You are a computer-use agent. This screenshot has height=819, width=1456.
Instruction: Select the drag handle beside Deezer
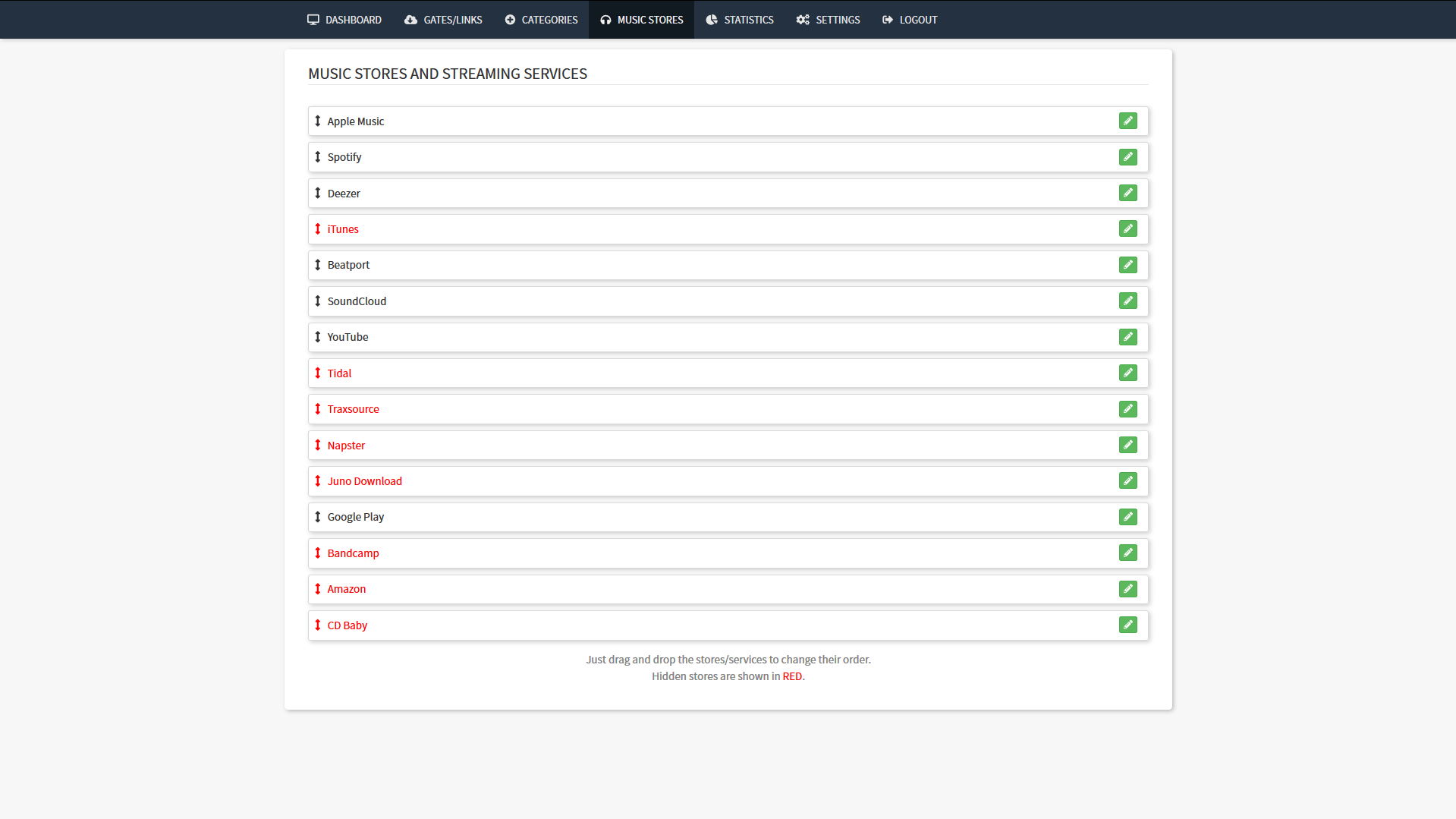click(x=317, y=193)
